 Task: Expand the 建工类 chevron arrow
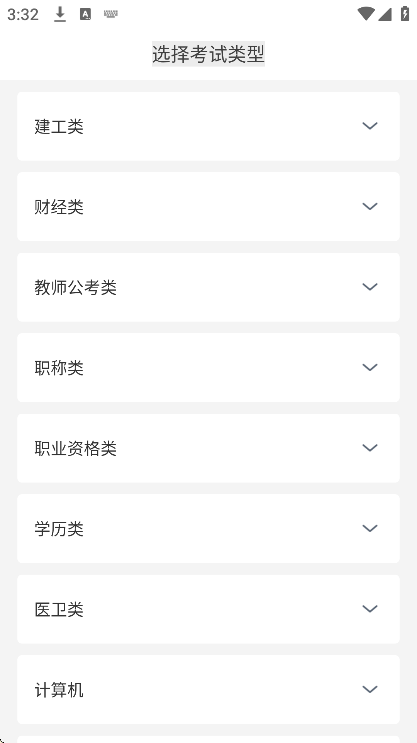(370, 126)
